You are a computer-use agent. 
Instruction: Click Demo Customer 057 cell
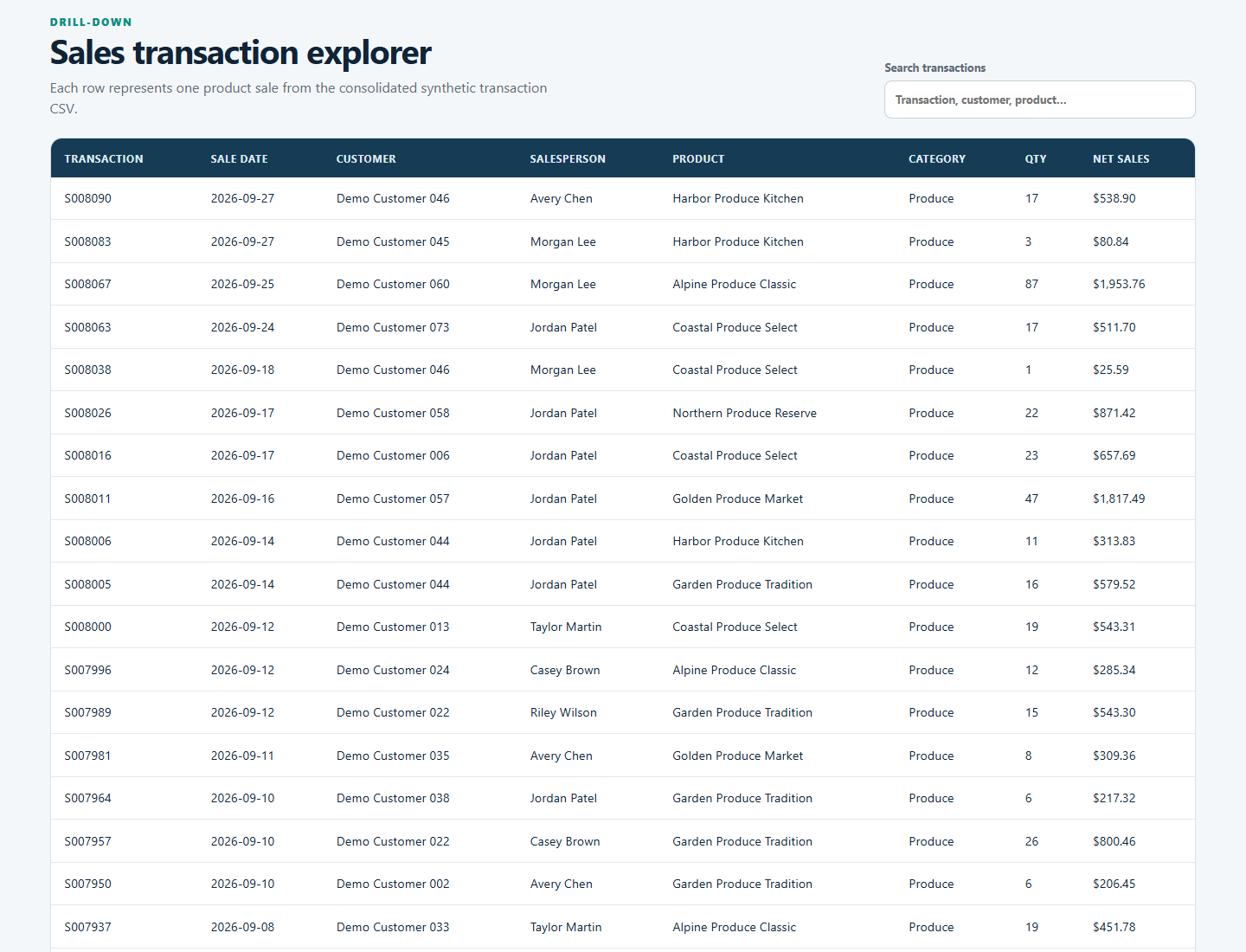pyautogui.click(x=393, y=499)
